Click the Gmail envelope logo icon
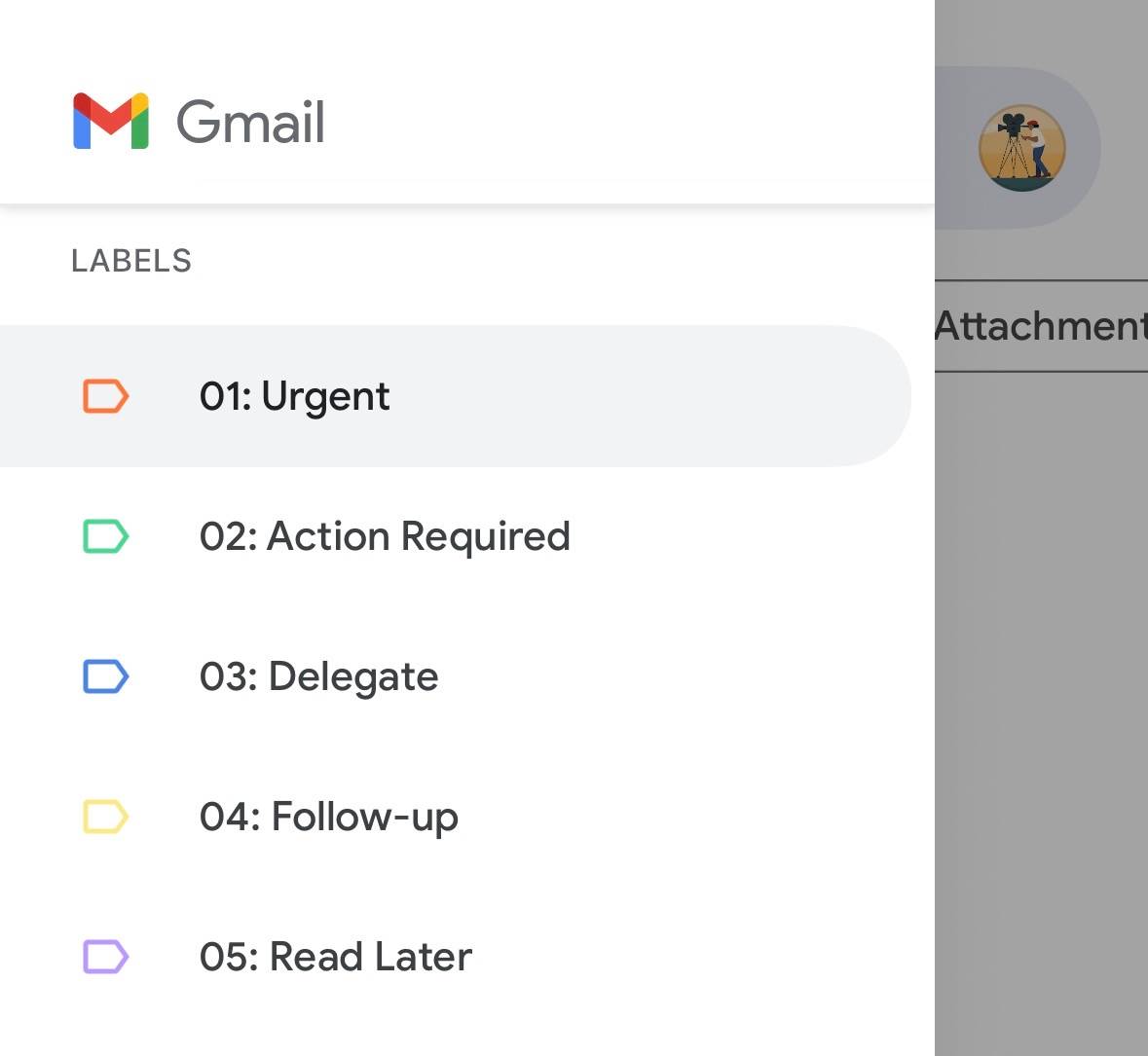 pos(111,121)
